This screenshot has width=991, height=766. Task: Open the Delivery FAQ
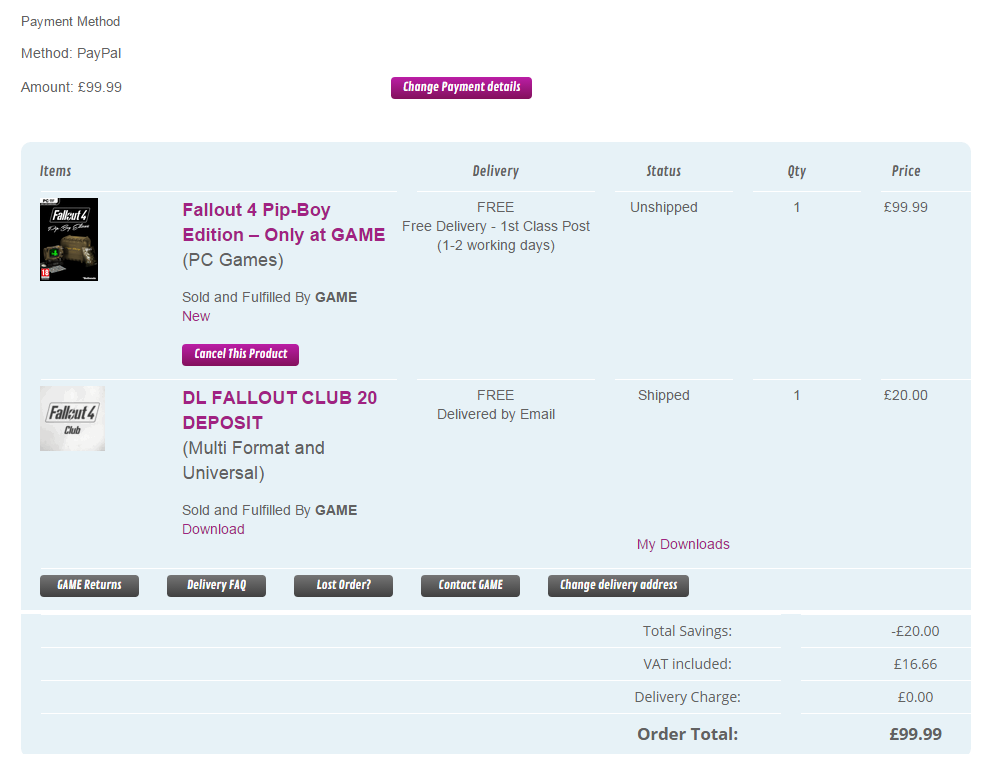tap(216, 585)
